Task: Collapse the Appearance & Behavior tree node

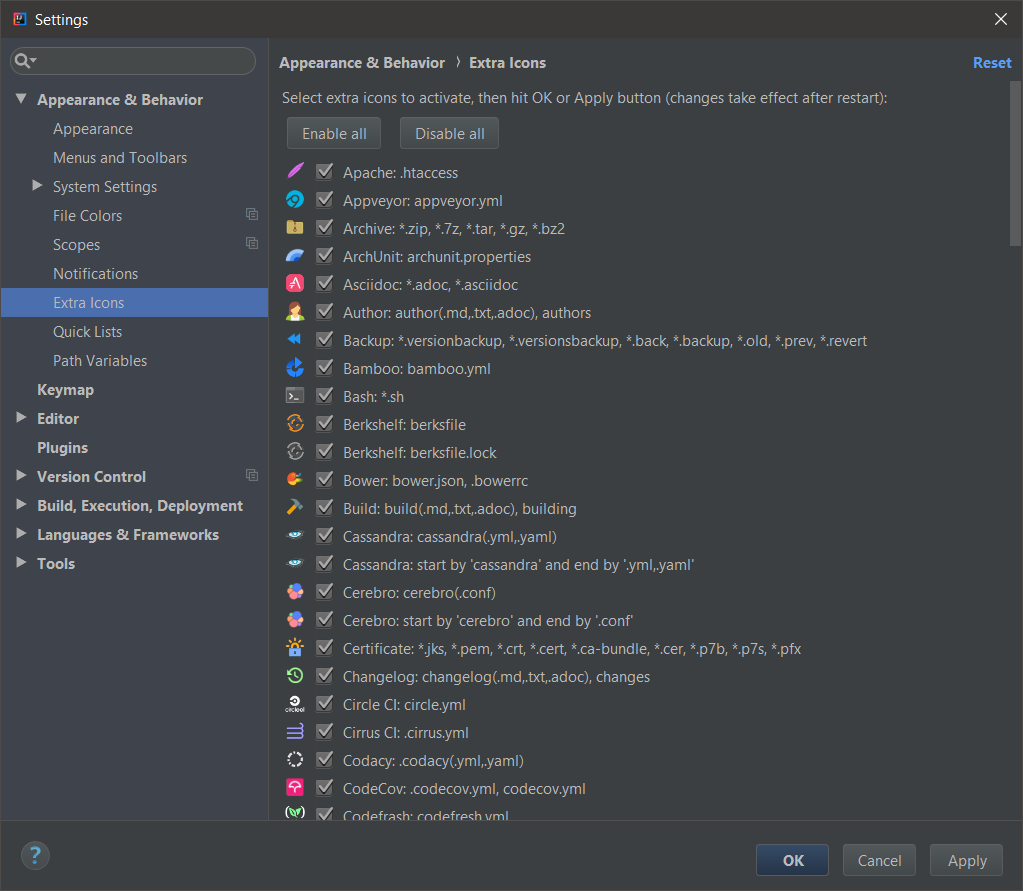Action: click(x=22, y=98)
